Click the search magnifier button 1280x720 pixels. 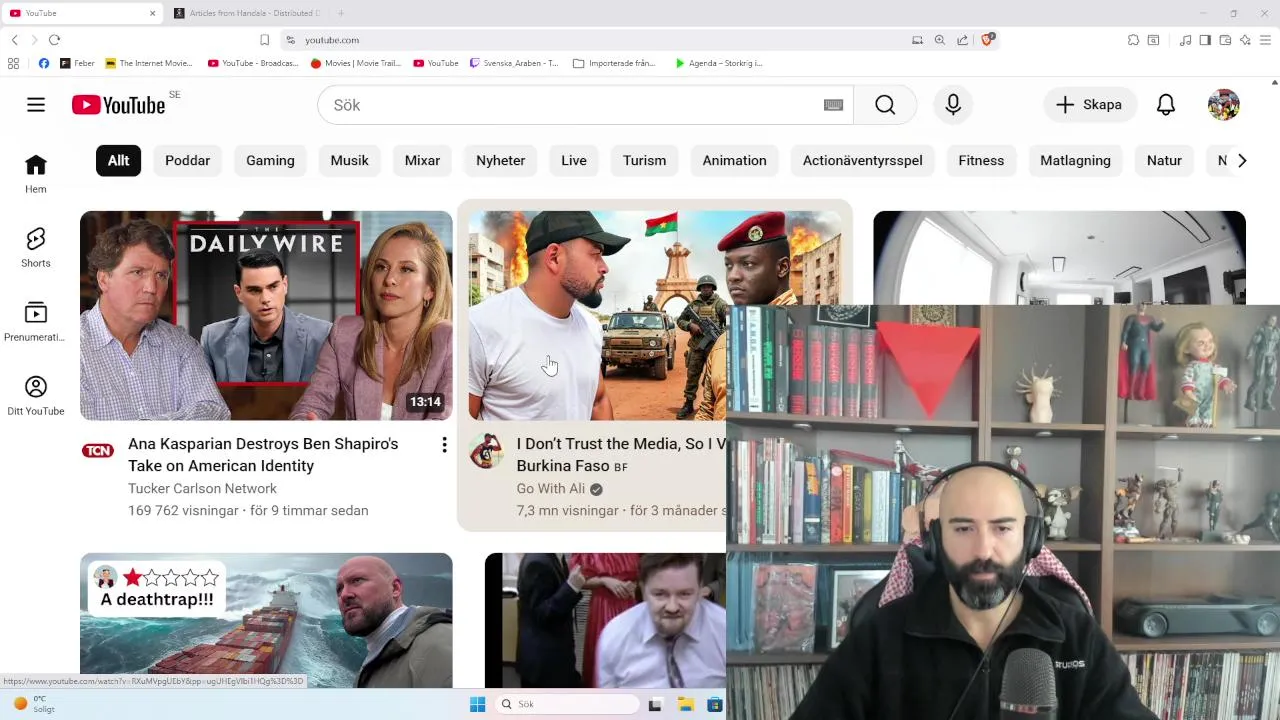click(885, 105)
